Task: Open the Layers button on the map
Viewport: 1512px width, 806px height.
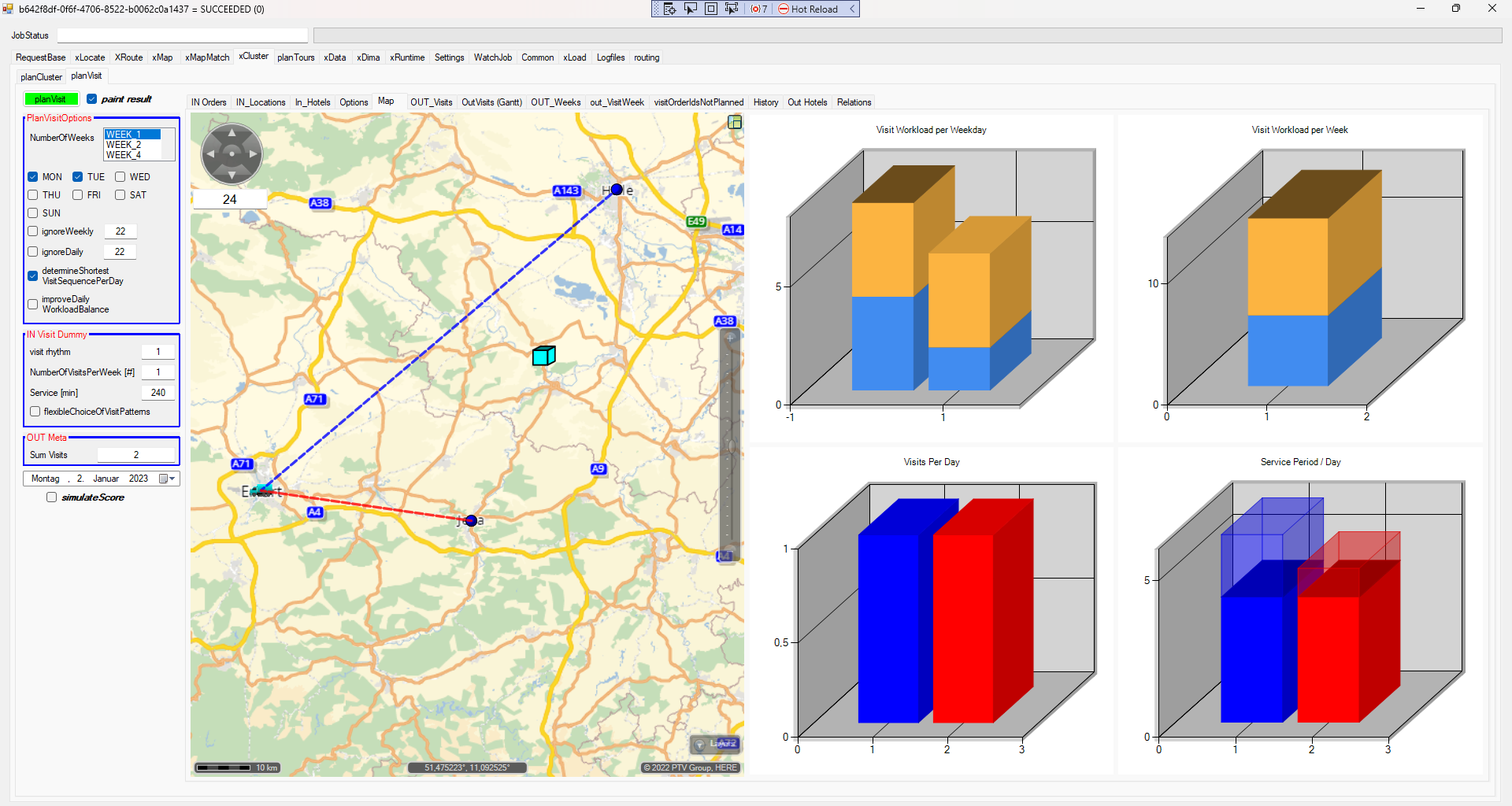Action: 715,744
